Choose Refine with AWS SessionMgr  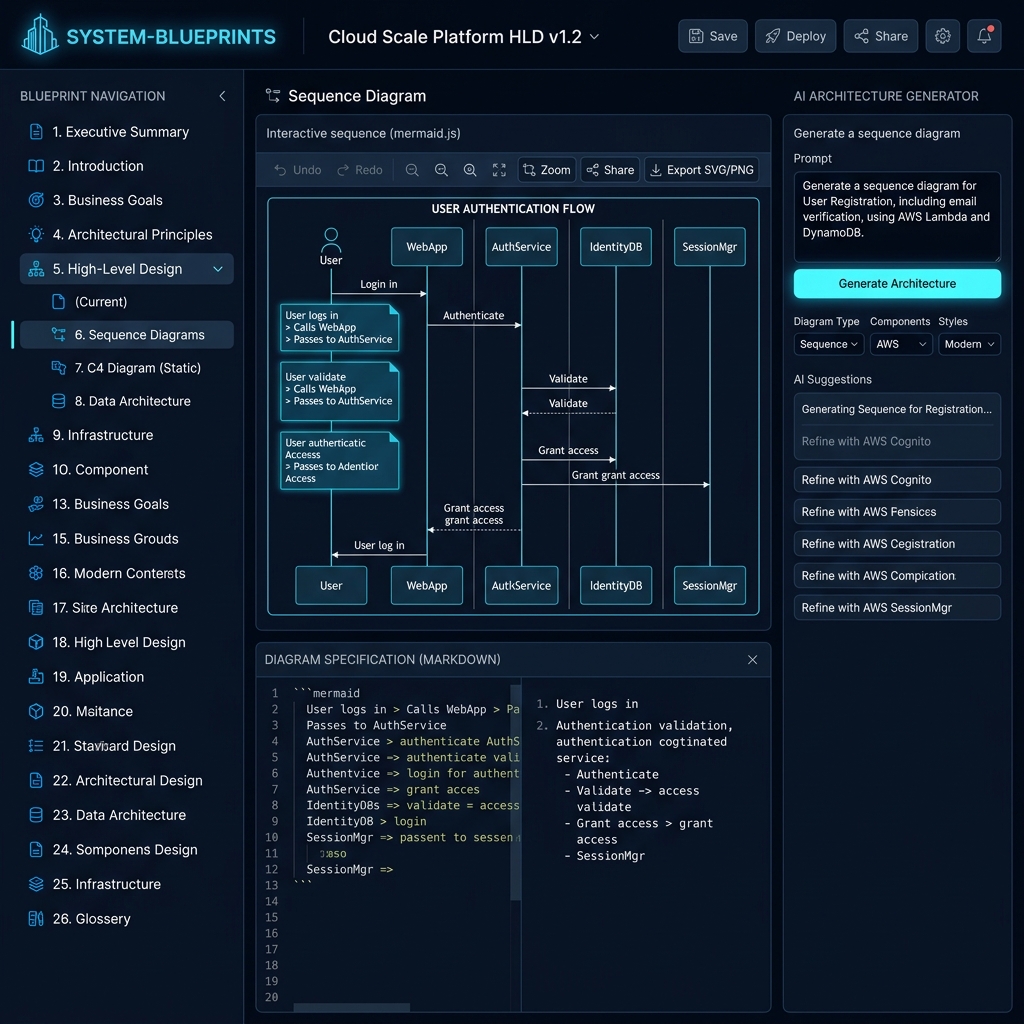pos(897,608)
